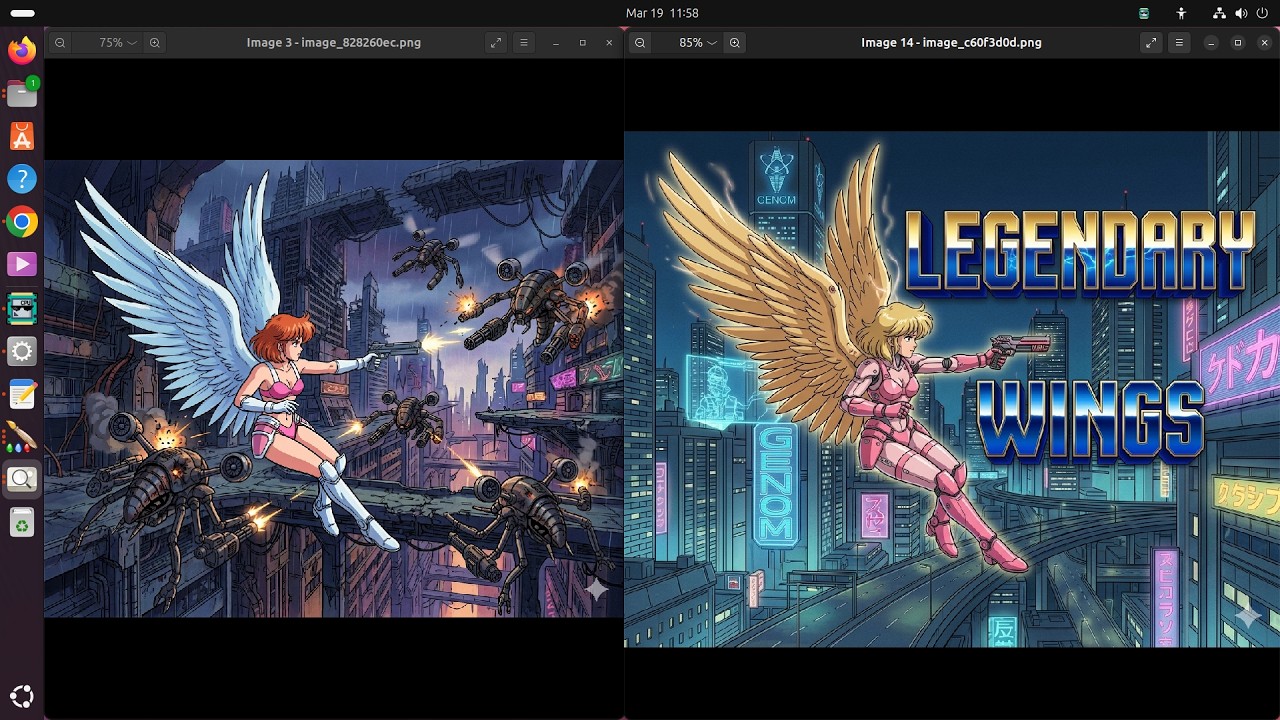The width and height of the screenshot is (1280, 720).
Task: Open accessibility menu in top bar
Action: 1181,13
